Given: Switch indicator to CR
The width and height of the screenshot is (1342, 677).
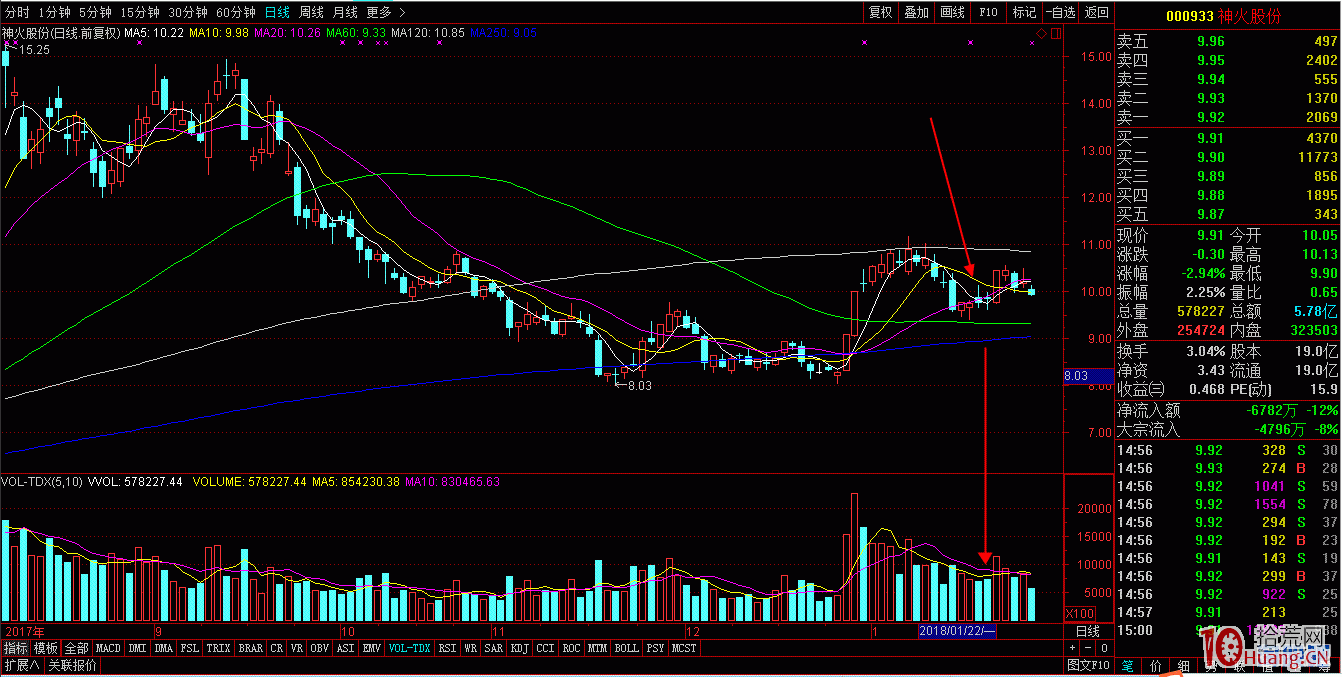Looking at the screenshot, I should 277,648.
